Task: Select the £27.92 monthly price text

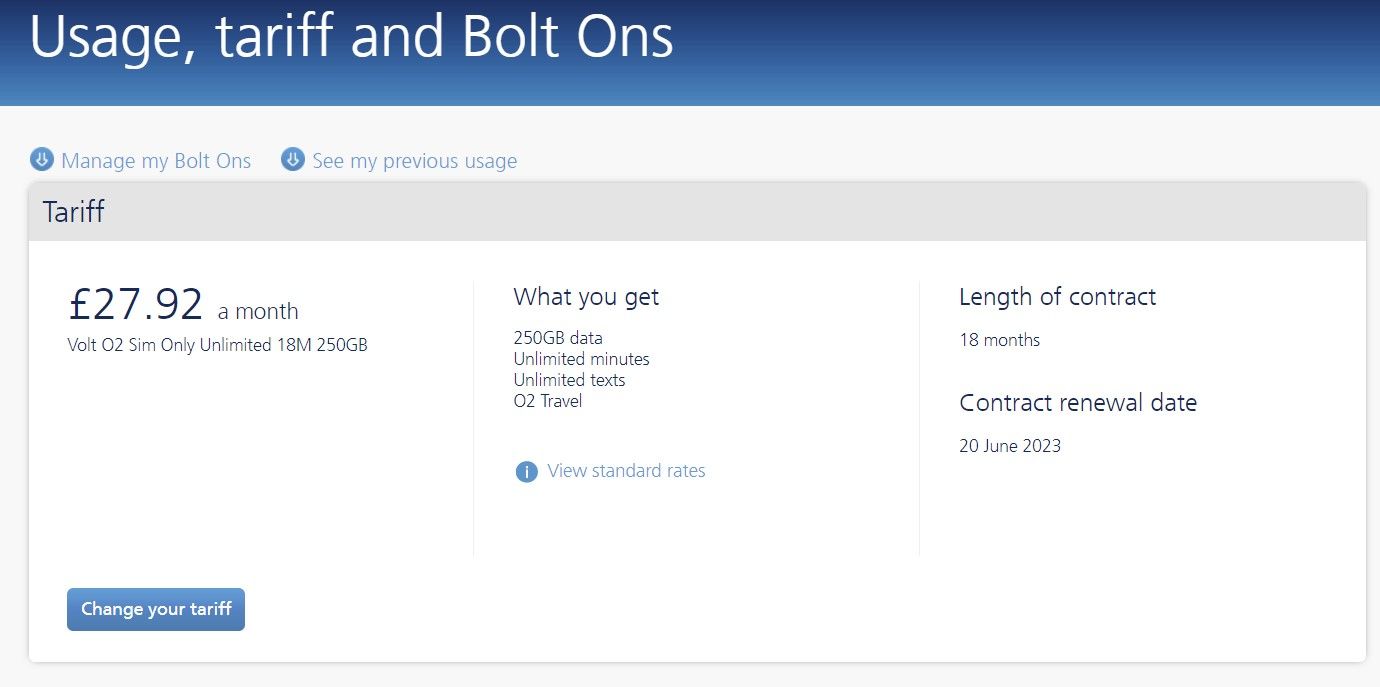Action: (134, 303)
